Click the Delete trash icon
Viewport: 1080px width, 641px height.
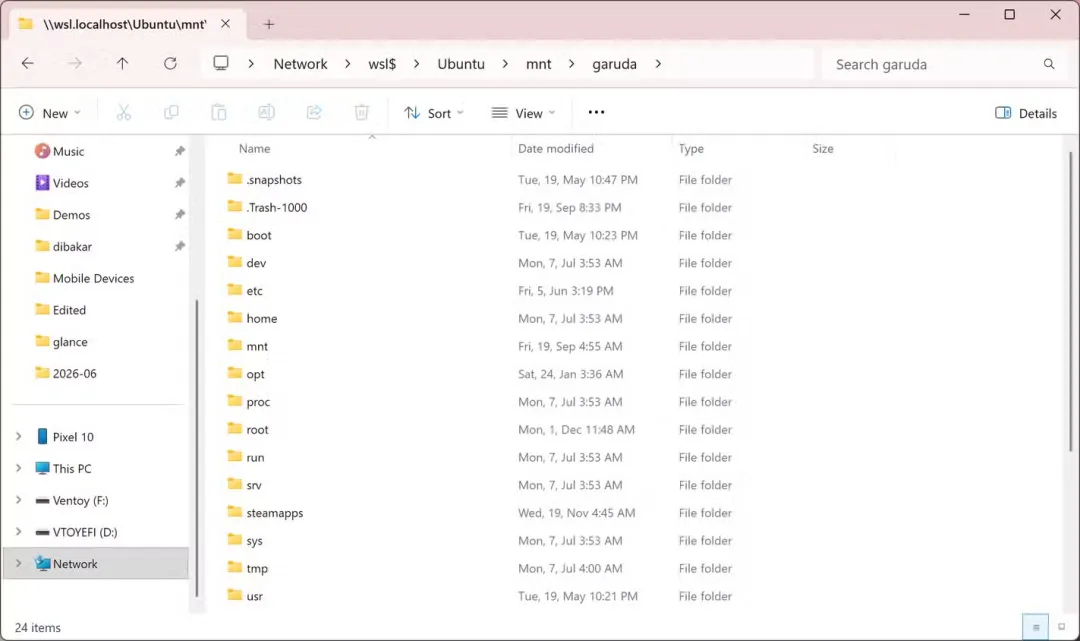362,113
